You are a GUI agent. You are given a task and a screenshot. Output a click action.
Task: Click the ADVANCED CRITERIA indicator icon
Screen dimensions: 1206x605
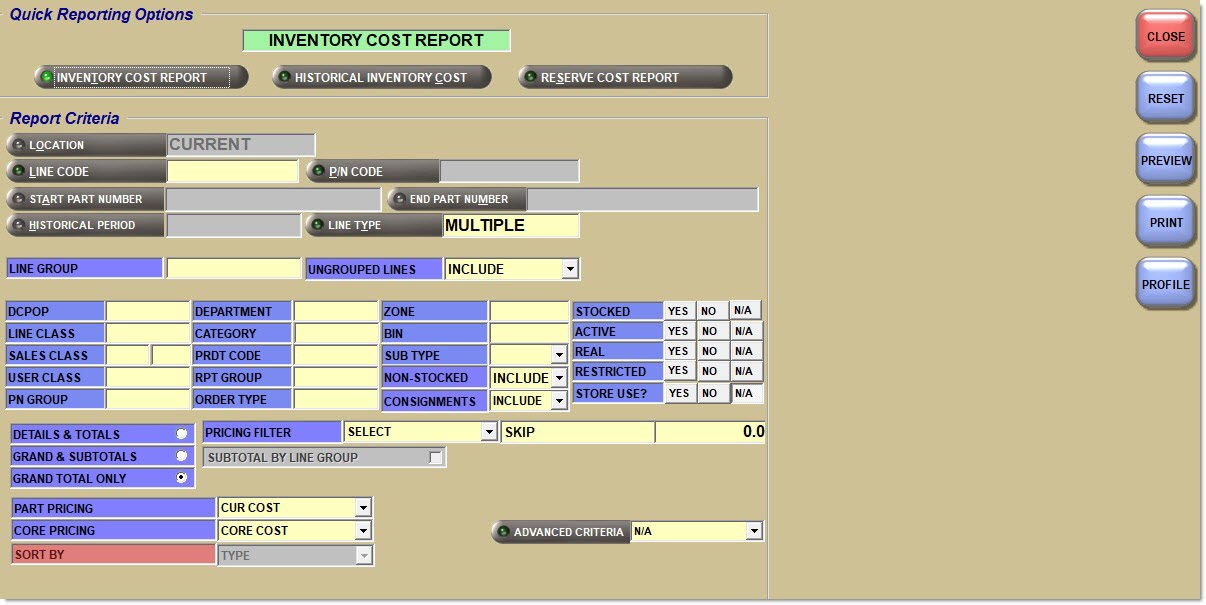tap(501, 532)
